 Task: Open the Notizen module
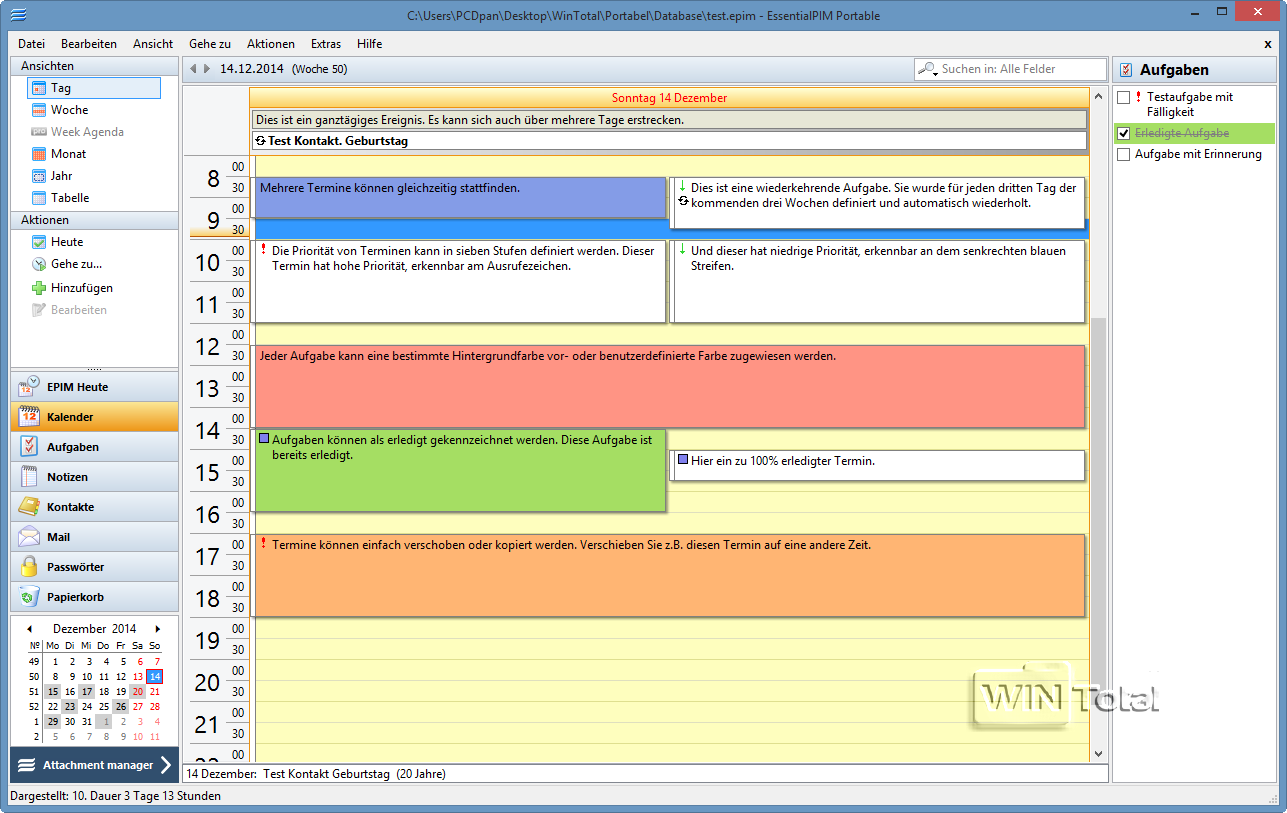94,477
